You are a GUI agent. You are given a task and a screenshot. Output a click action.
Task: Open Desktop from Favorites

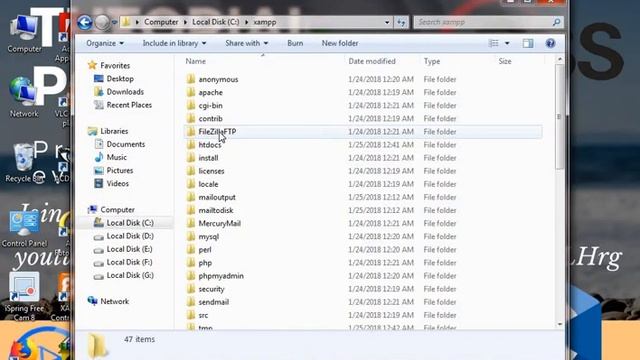[120, 79]
